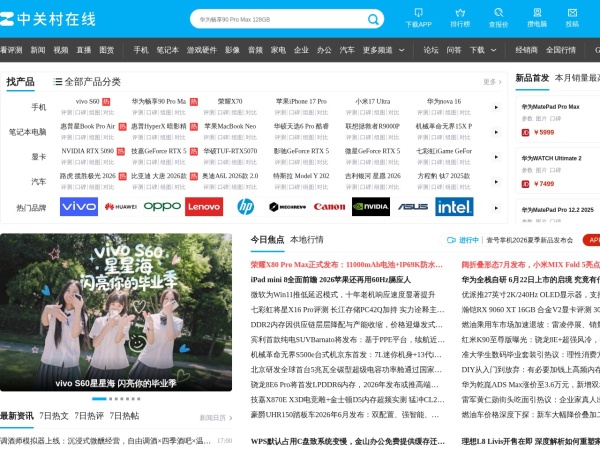
Task: Open the 手机 menu item in the navigation bar
Action: coord(141,50)
